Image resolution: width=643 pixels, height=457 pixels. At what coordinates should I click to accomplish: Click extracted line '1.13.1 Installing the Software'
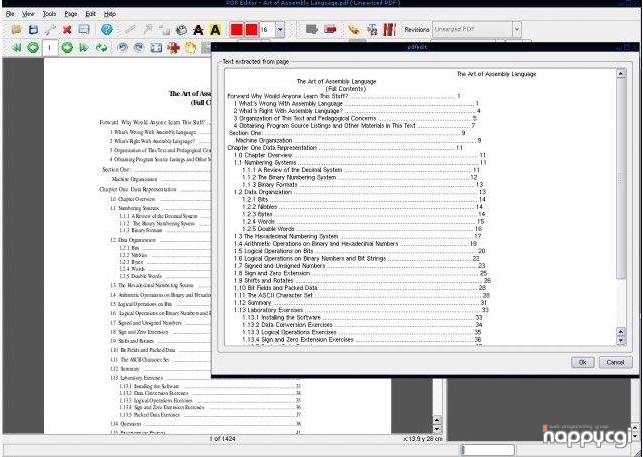(281, 318)
